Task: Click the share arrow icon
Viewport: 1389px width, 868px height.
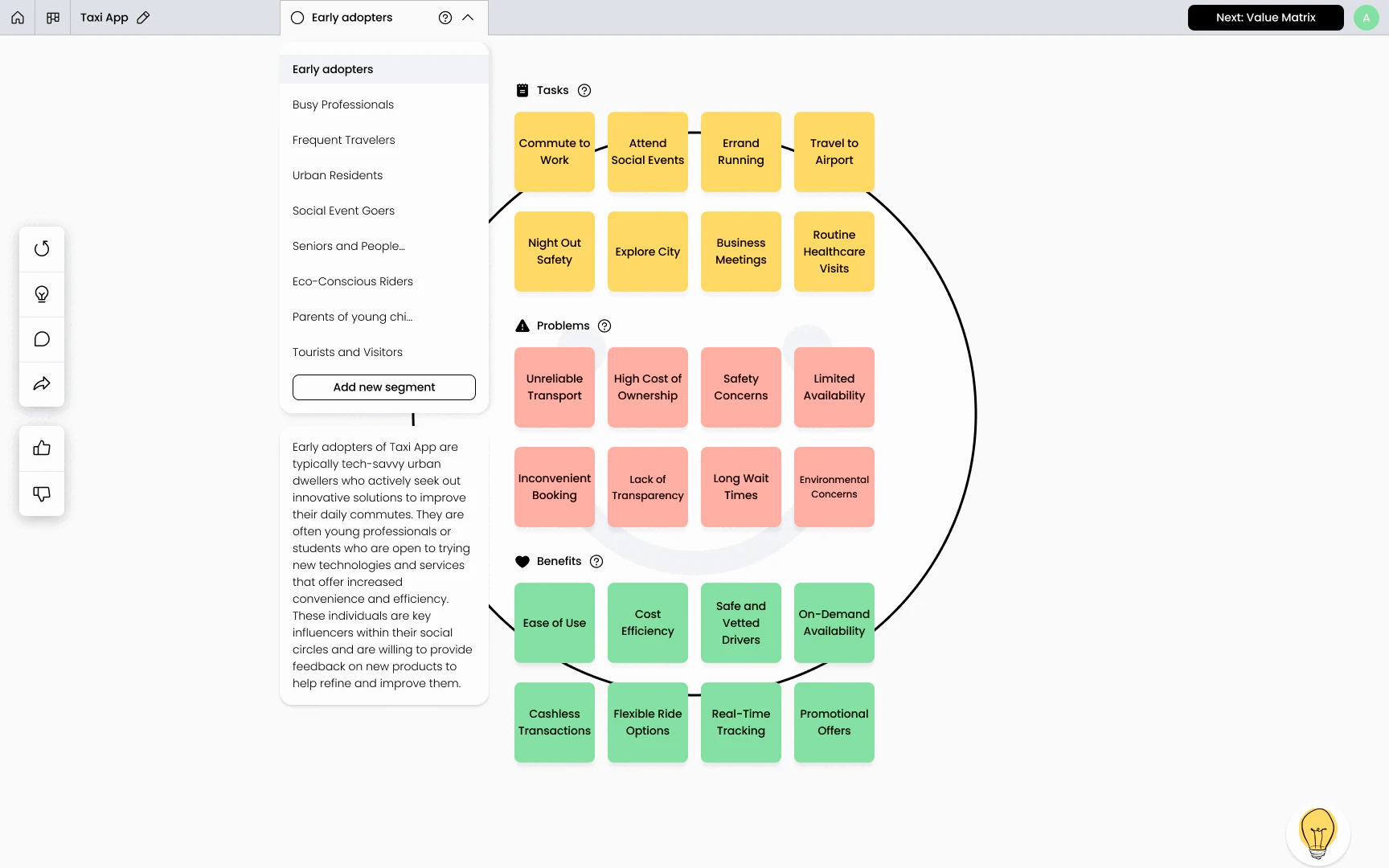Action: pyautogui.click(x=41, y=383)
